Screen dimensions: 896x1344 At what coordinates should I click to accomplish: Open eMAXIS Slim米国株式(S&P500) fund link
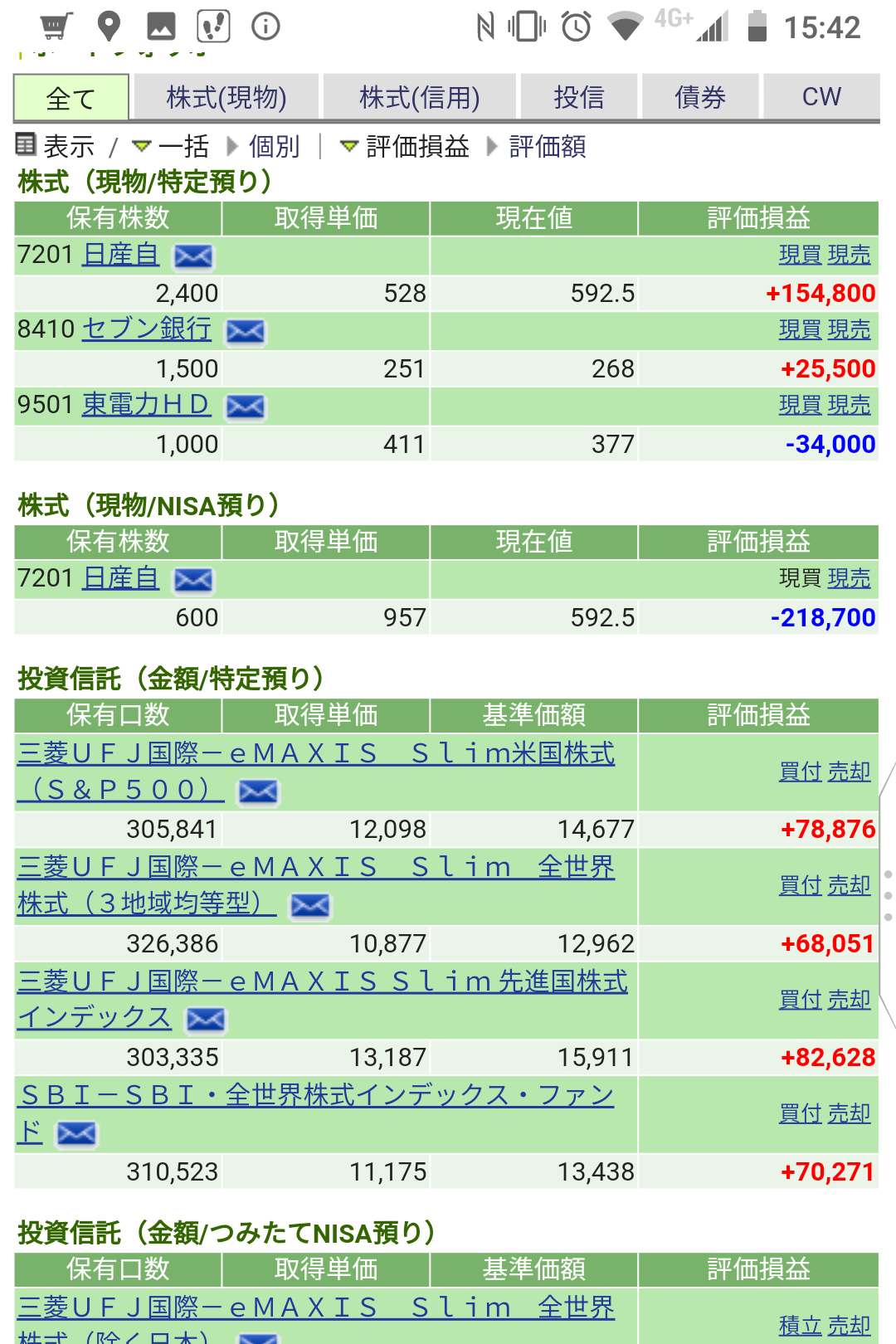click(316, 771)
